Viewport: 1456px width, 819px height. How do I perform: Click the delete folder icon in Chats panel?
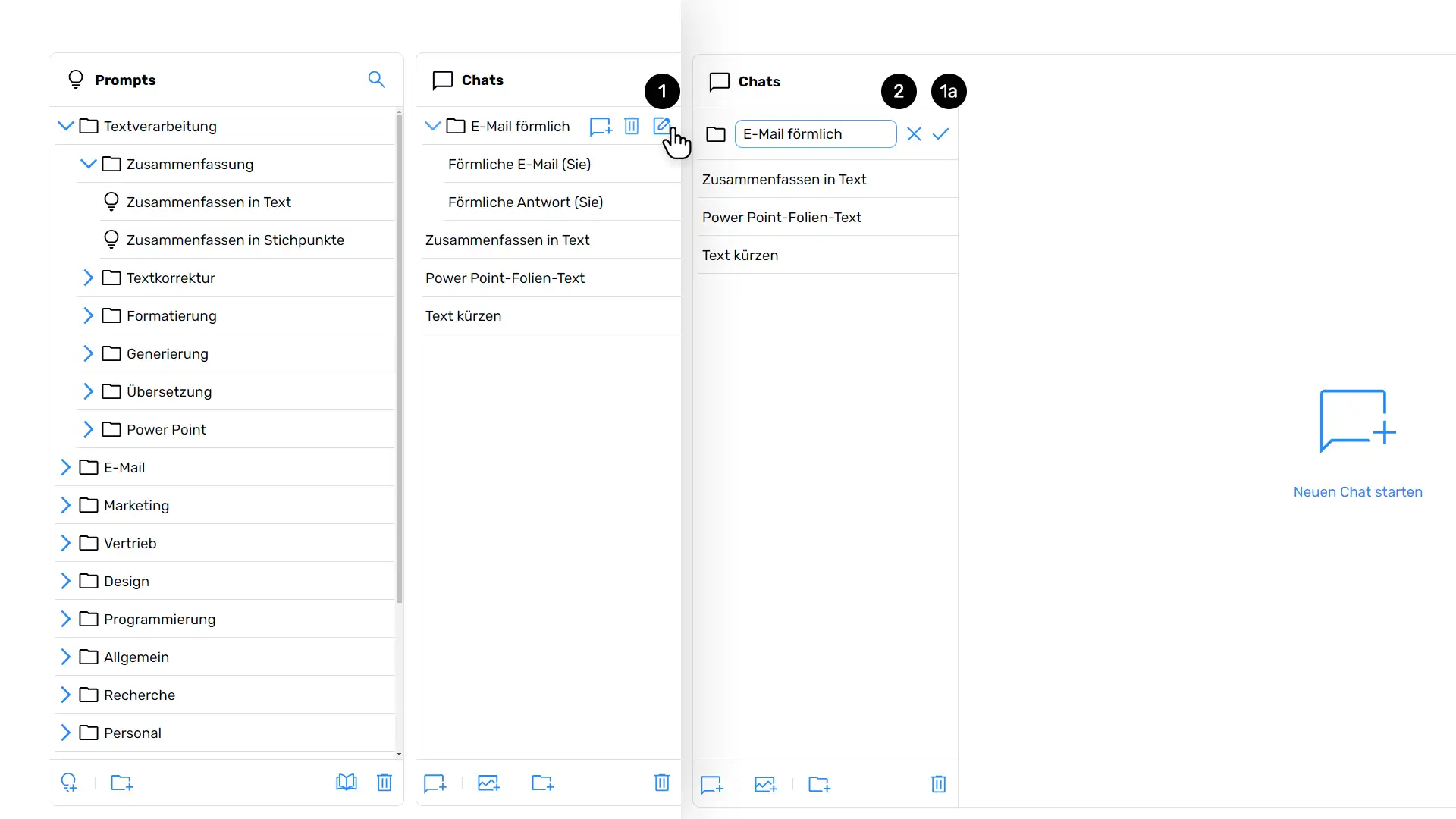coord(631,125)
